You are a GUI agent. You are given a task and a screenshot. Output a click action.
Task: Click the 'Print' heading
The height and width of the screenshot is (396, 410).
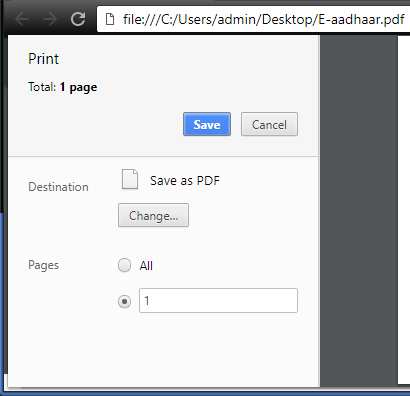43,59
